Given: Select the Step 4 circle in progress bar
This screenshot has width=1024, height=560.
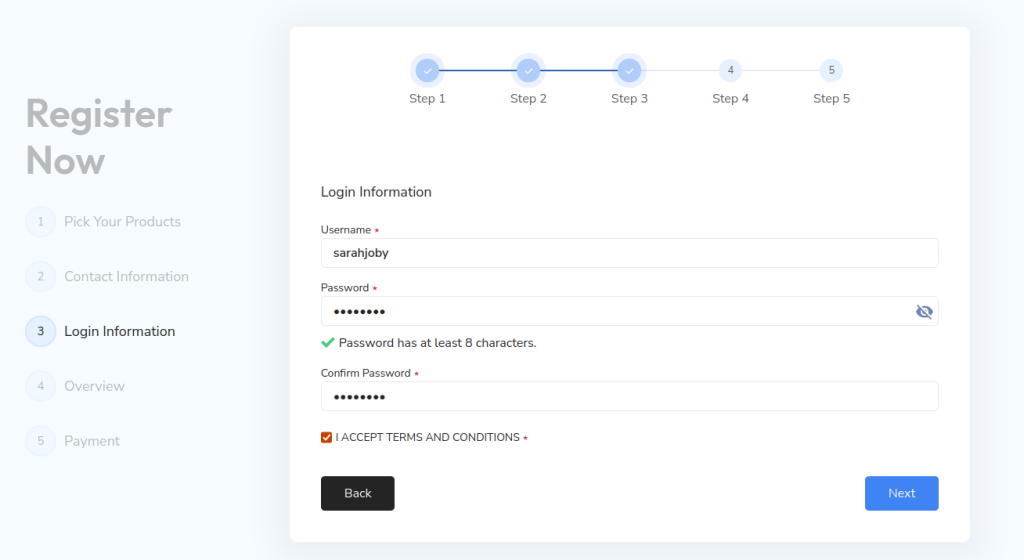Looking at the screenshot, I should 730,70.
